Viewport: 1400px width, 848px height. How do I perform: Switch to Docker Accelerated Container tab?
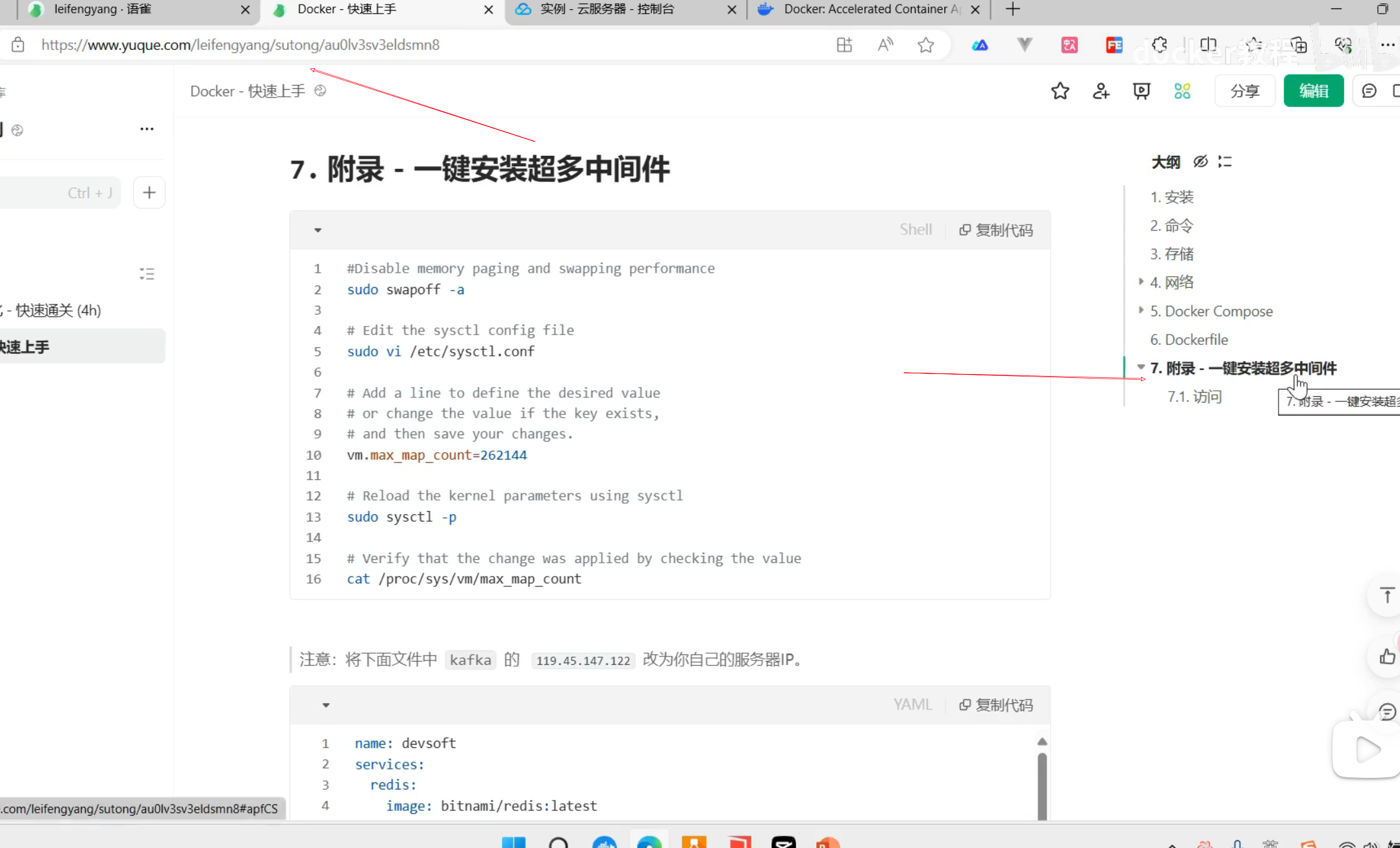point(864,9)
